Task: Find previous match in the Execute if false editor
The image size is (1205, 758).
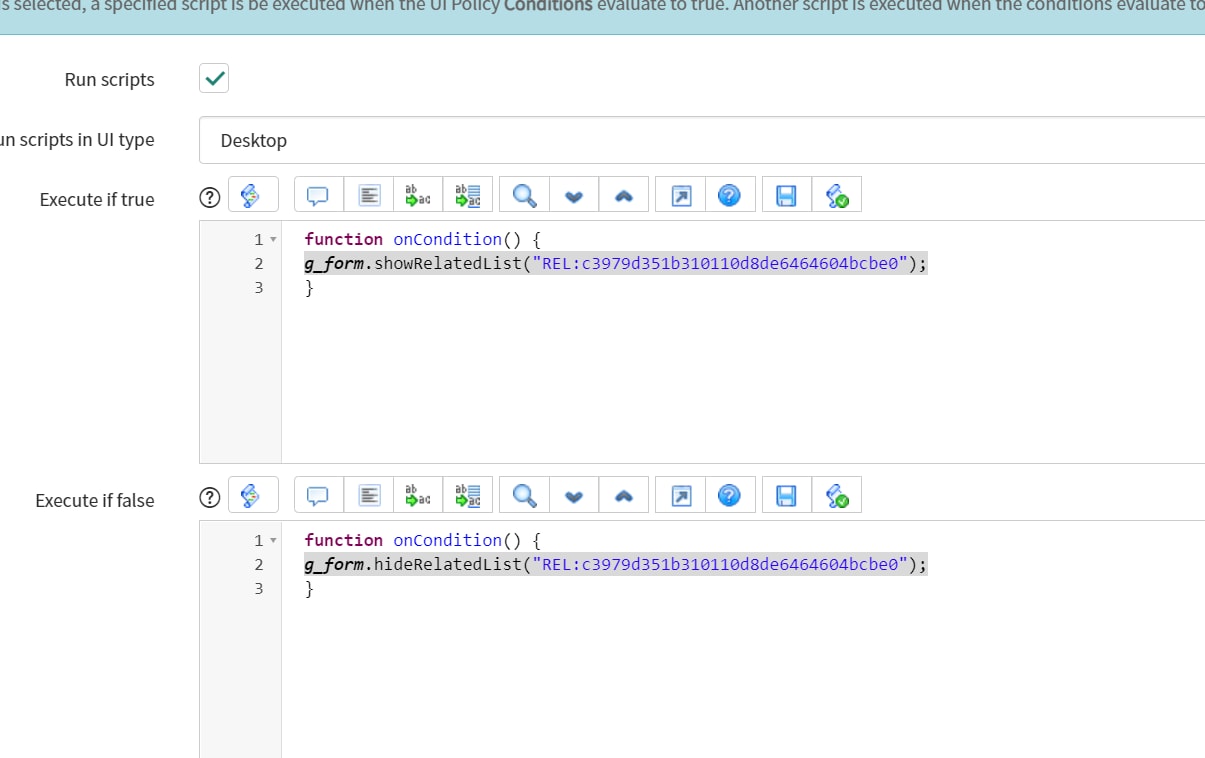Action: tap(623, 494)
